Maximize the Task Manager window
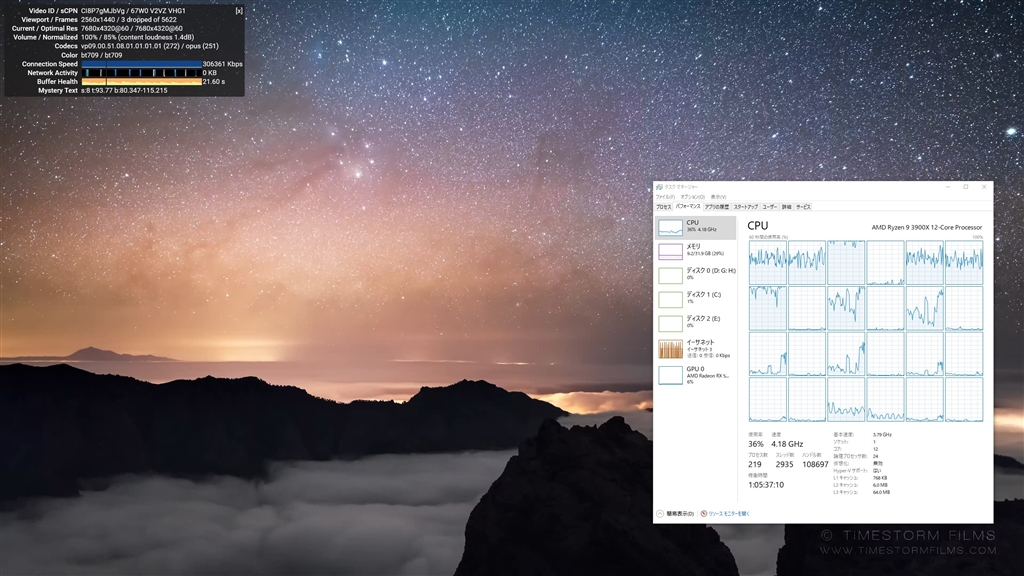 click(966, 187)
